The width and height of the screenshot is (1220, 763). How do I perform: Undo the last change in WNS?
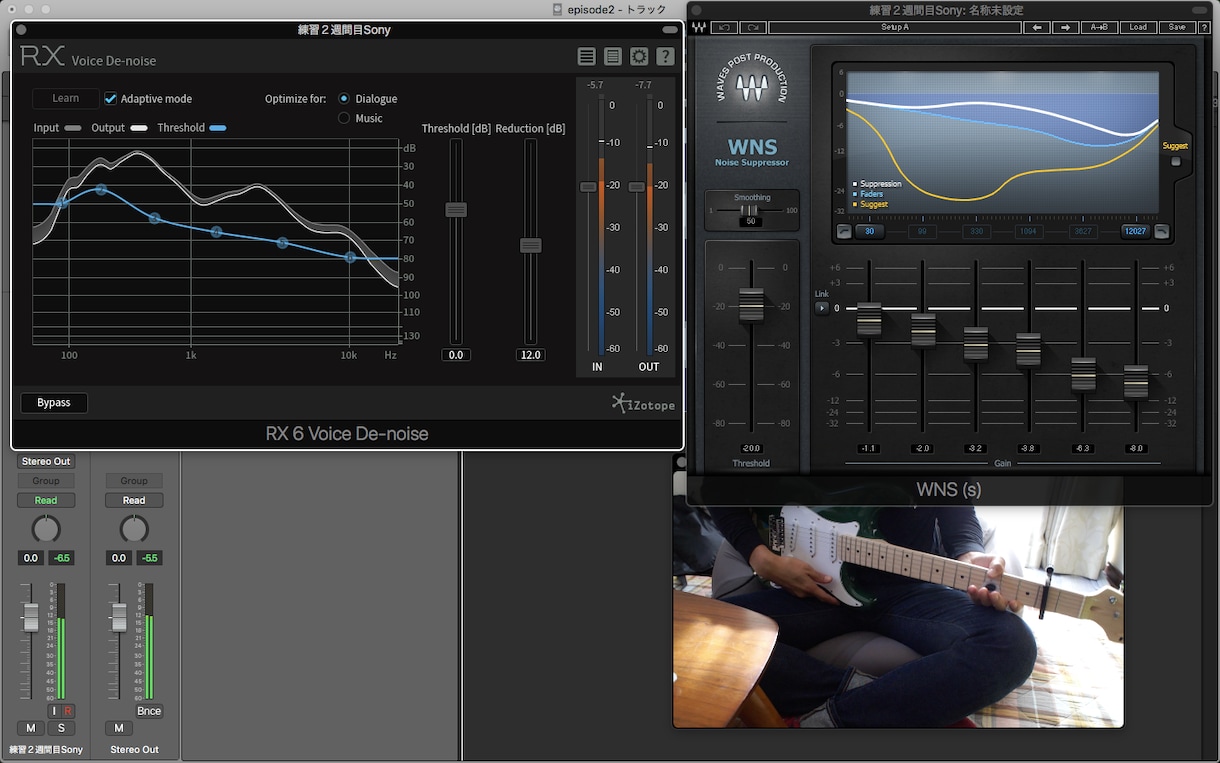click(724, 27)
